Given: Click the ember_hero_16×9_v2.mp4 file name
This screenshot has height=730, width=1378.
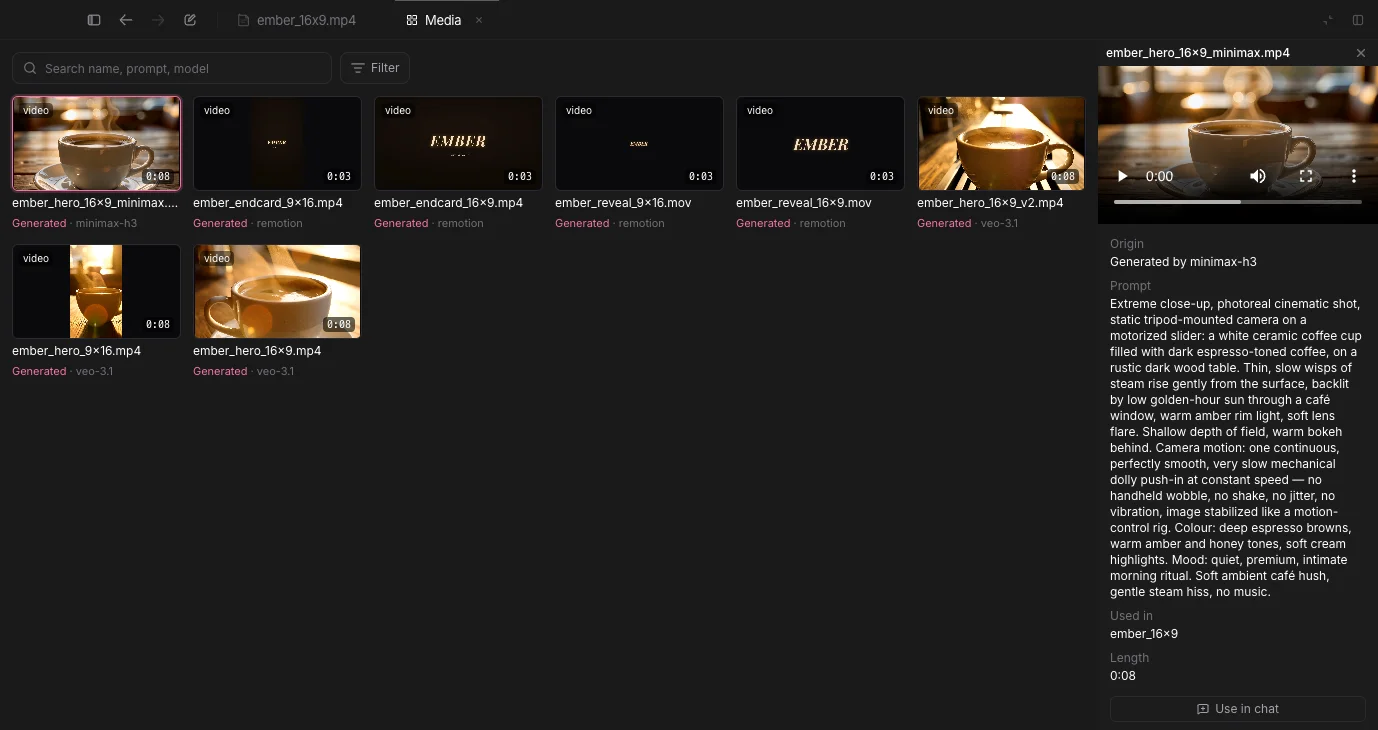Looking at the screenshot, I should (990, 203).
